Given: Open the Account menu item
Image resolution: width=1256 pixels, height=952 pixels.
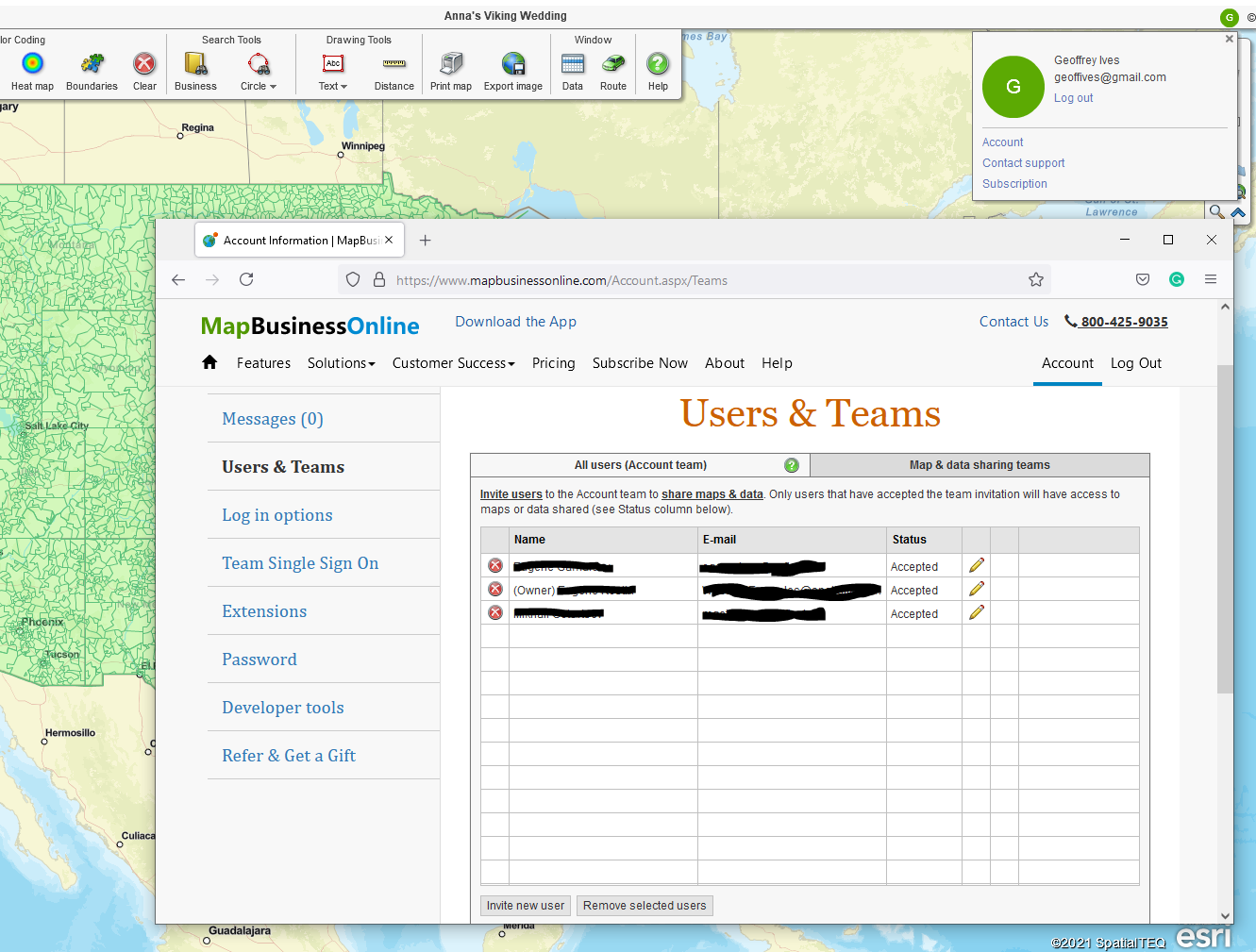Looking at the screenshot, I should point(1067,363).
